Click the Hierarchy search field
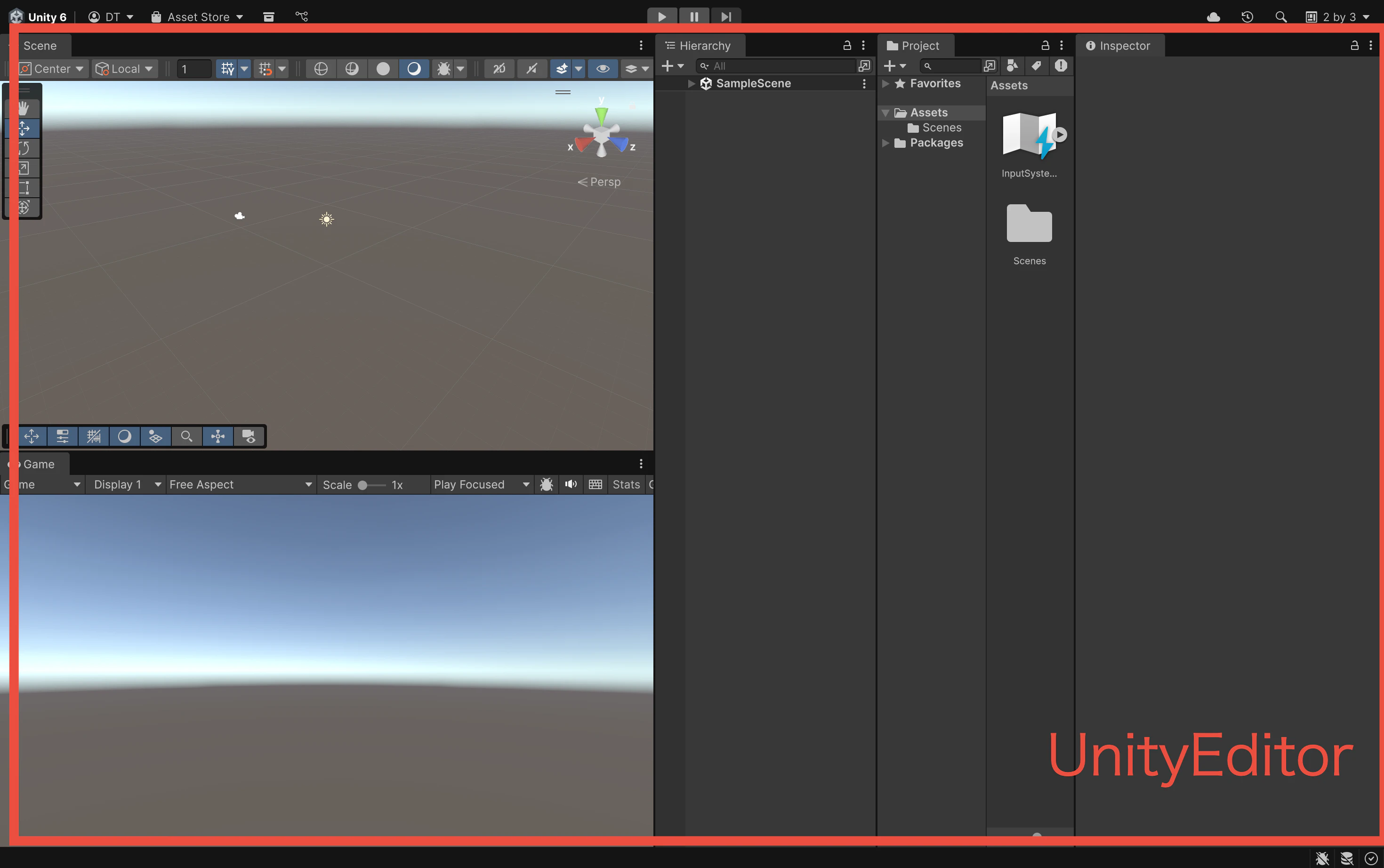The width and height of the screenshot is (1384, 868). click(775, 66)
